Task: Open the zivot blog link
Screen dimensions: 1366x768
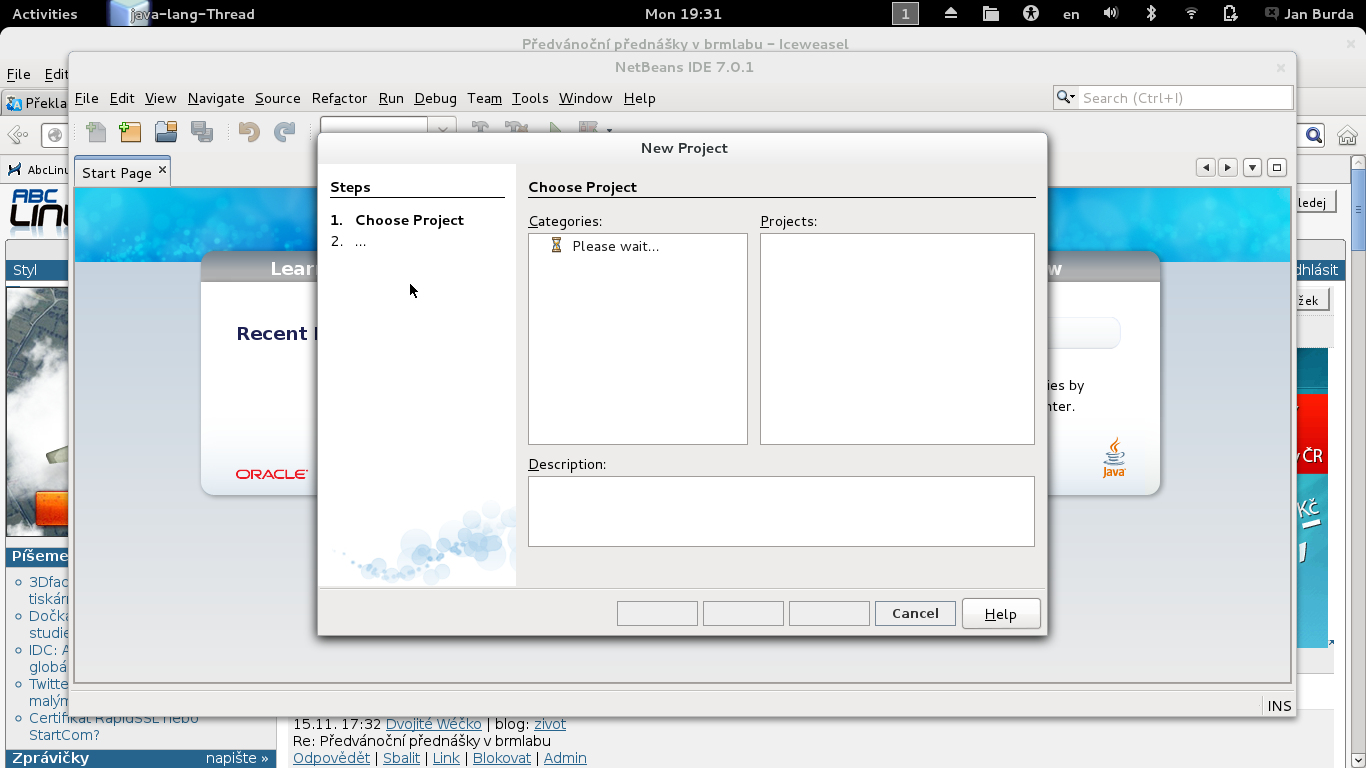Action: tap(550, 724)
